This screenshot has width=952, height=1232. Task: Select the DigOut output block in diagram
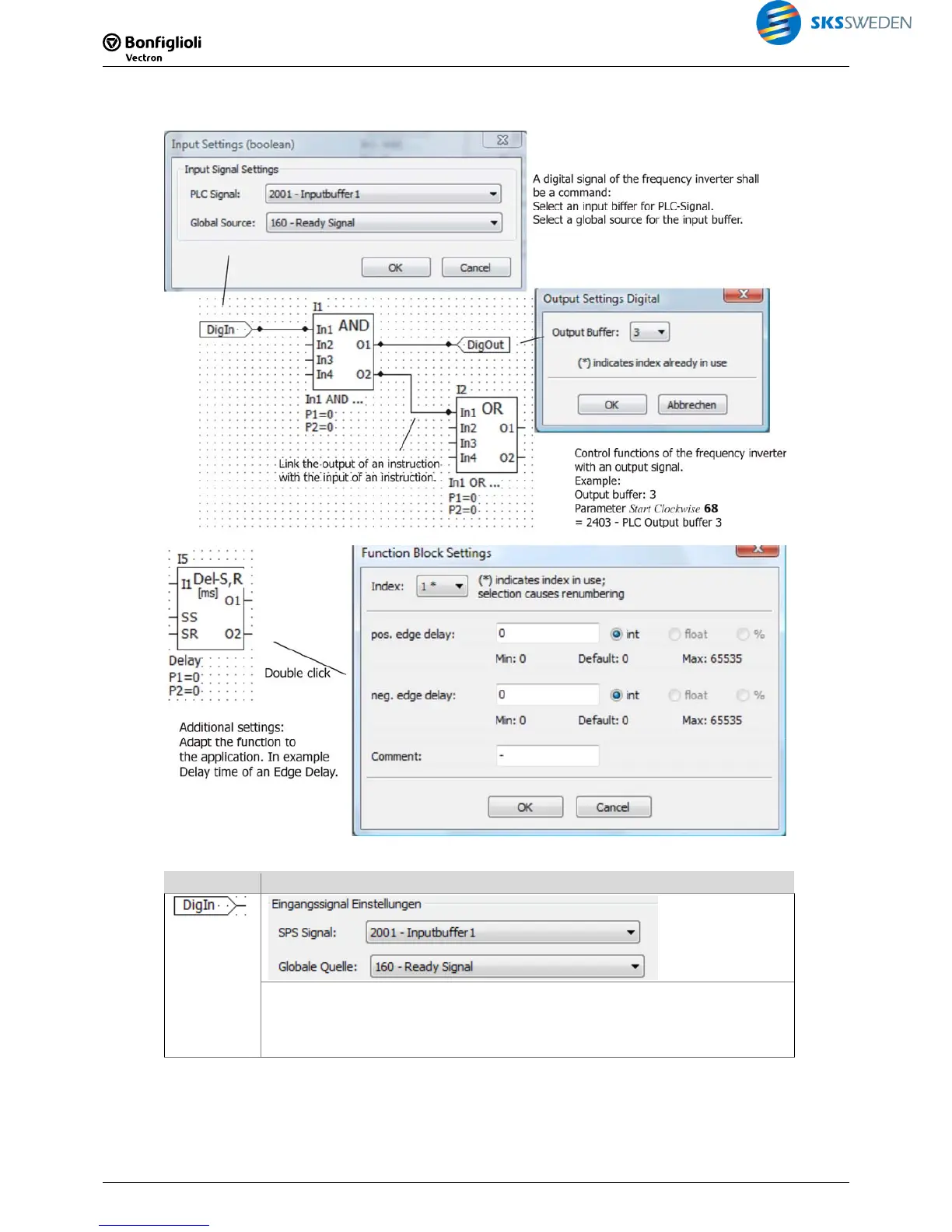point(485,345)
